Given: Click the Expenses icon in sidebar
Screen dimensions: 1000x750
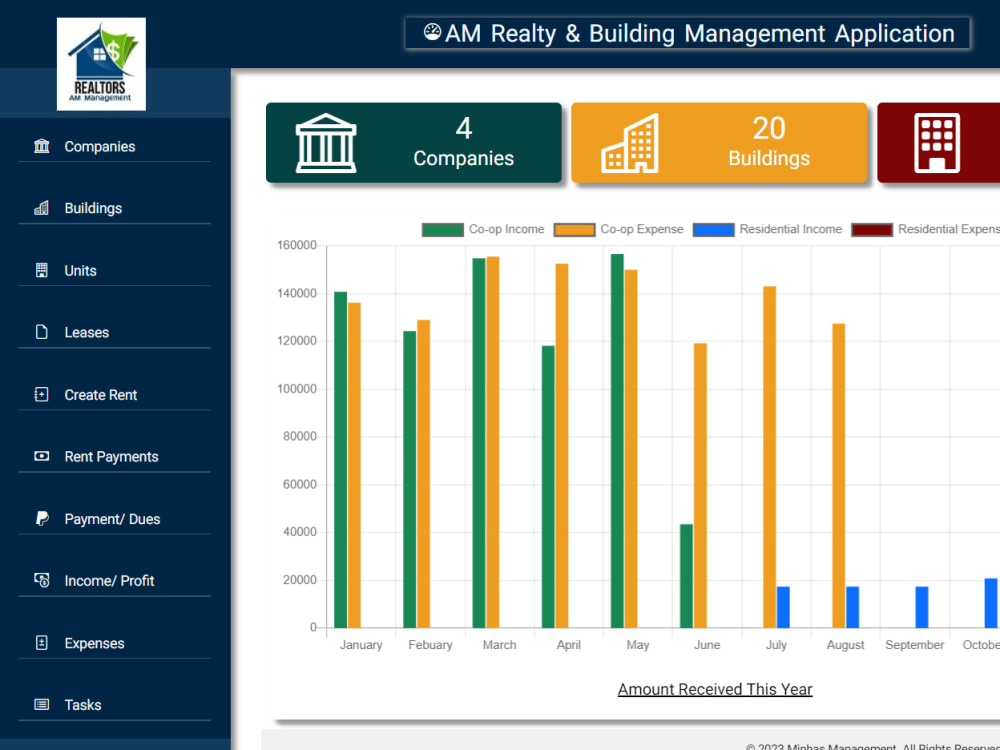Looking at the screenshot, I should point(41,643).
